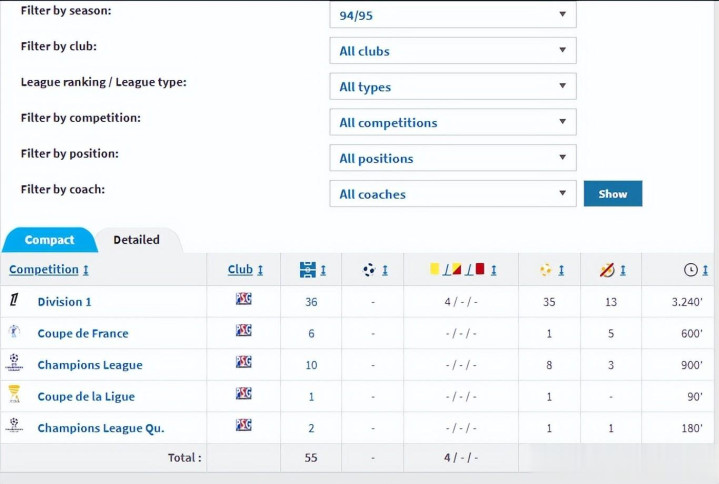Click the Competition column header link
Viewport: 719px width, 484px height.
[x=43, y=270]
